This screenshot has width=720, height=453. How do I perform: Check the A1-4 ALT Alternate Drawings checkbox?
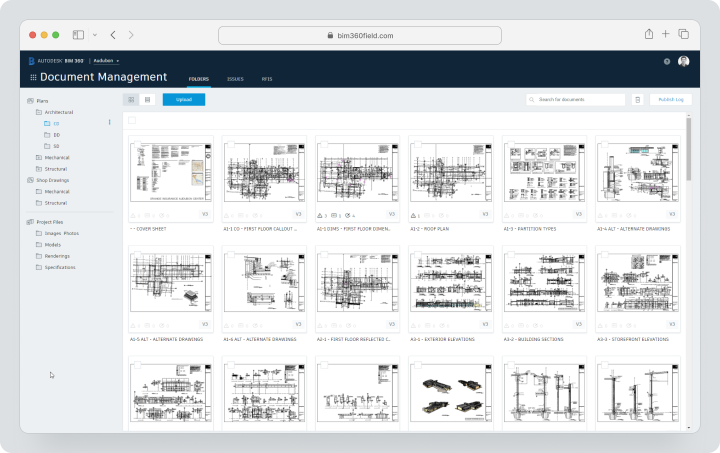coord(604,145)
